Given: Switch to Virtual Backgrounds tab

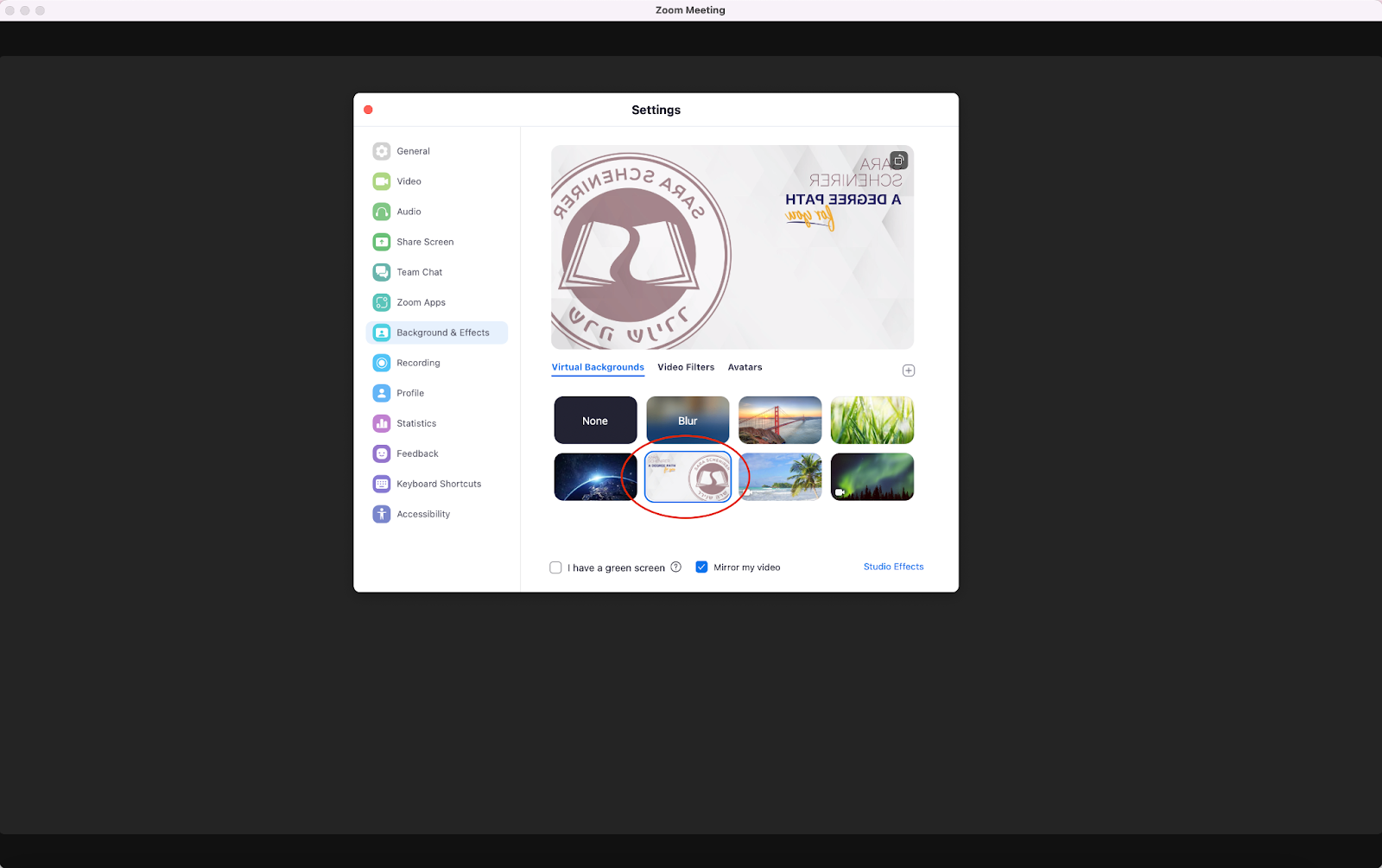Looking at the screenshot, I should click(598, 367).
